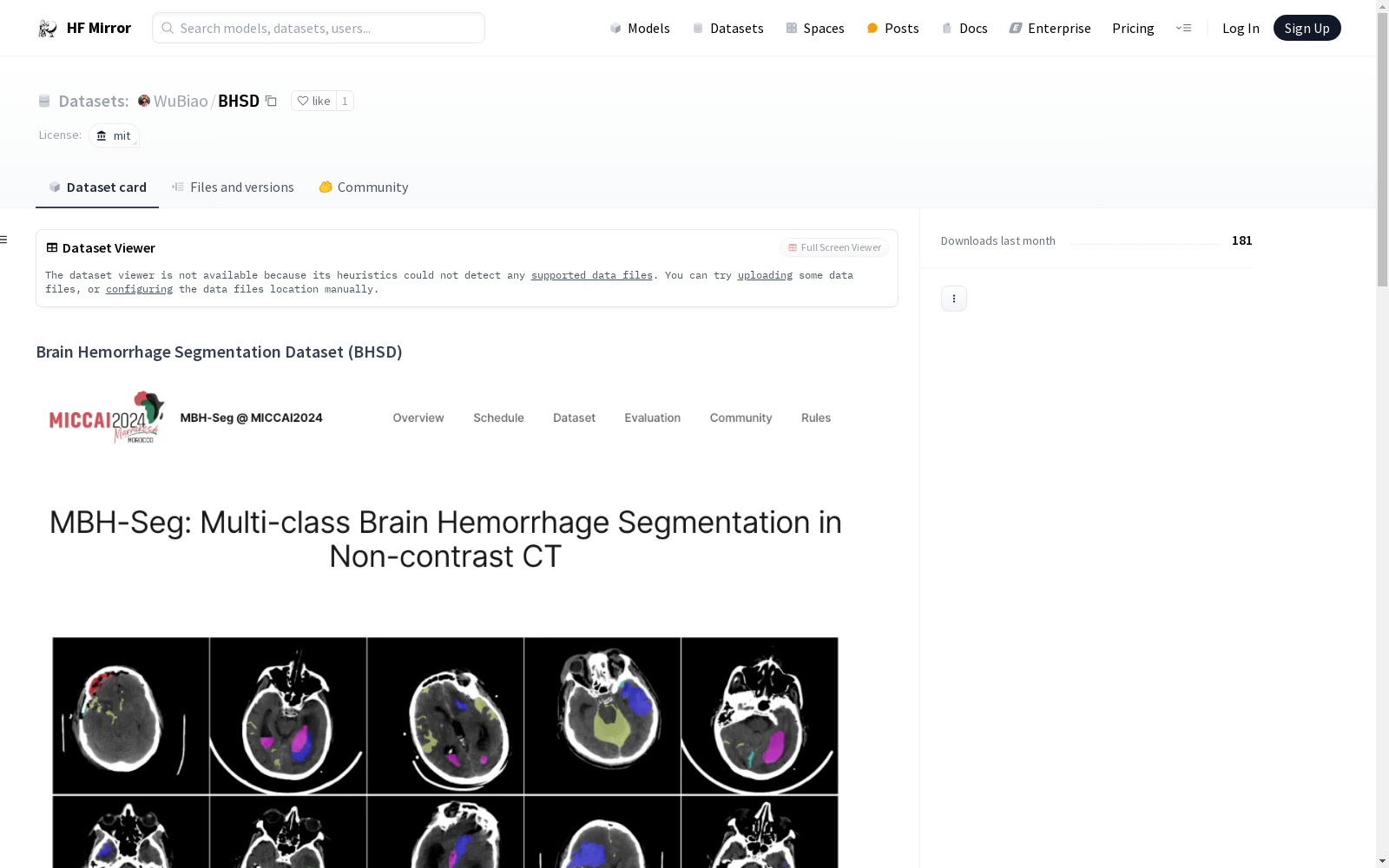View the like count of 1
This screenshot has height=868, width=1389.
pyautogui.click(x=345, y=101)
